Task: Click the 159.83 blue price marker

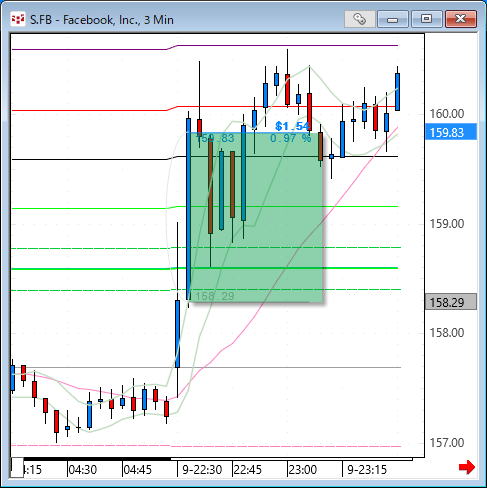Action: (451, 132)
